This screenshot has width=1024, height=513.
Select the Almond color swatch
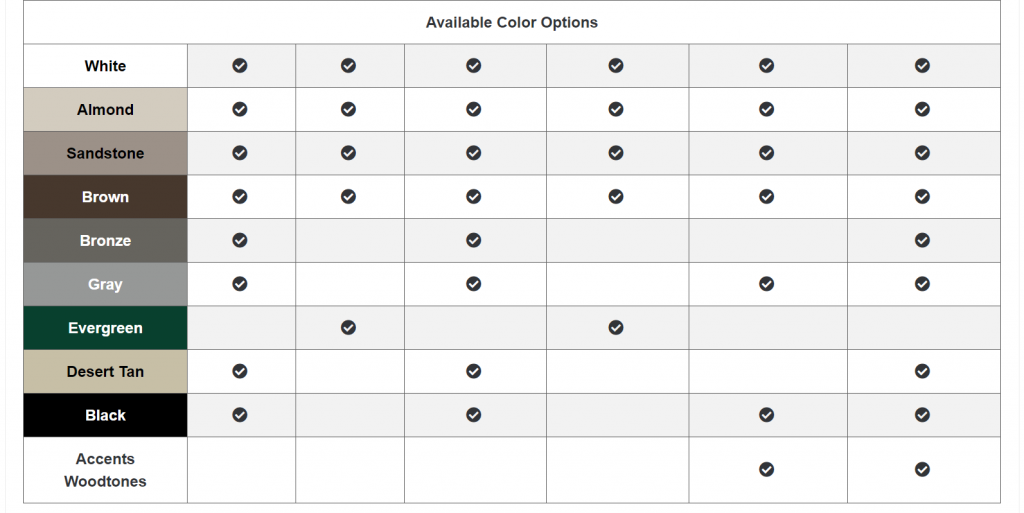coord(105,110)
